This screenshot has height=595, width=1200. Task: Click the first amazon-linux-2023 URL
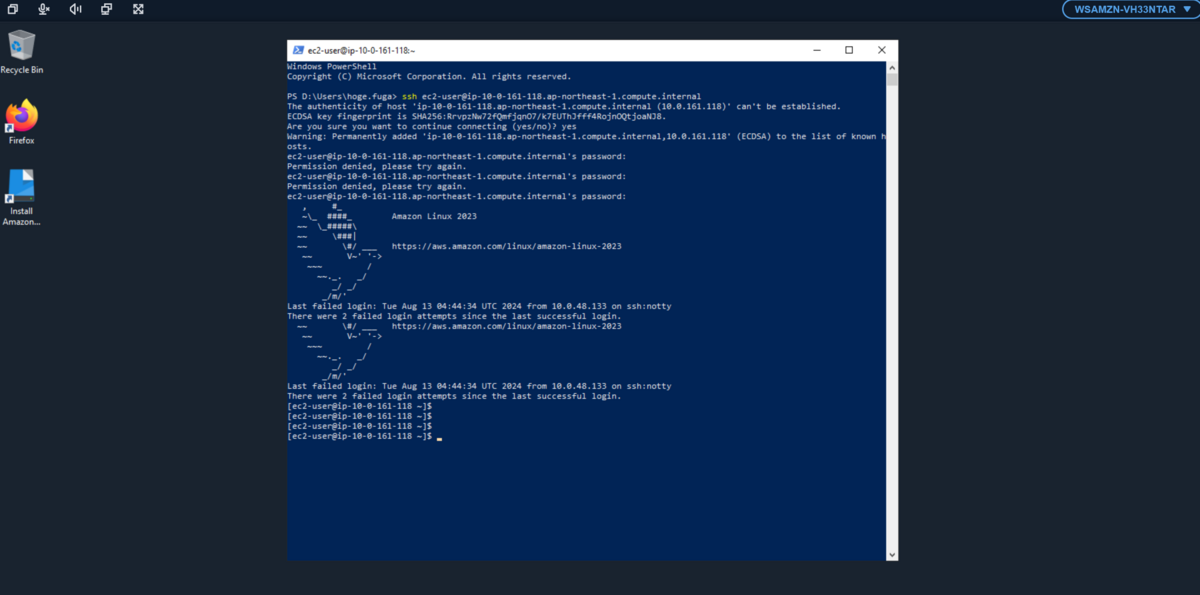[506, 246]
